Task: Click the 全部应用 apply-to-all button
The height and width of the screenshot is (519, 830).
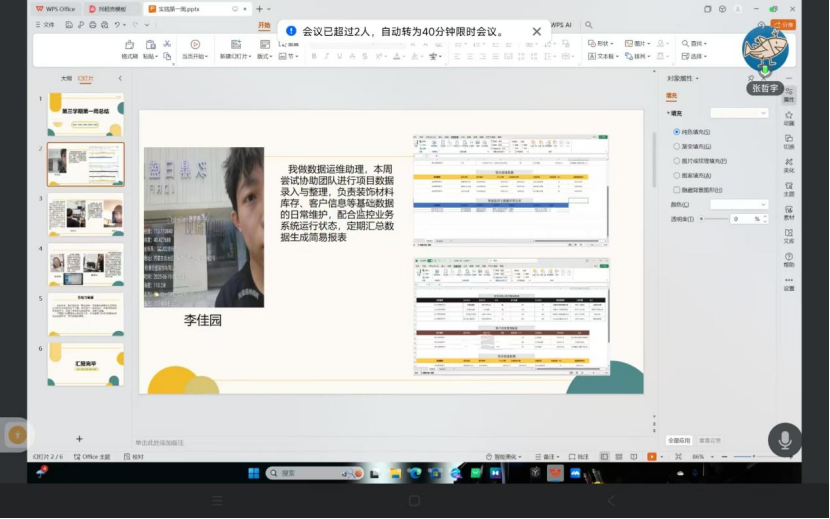Action: tap(678, 440)
